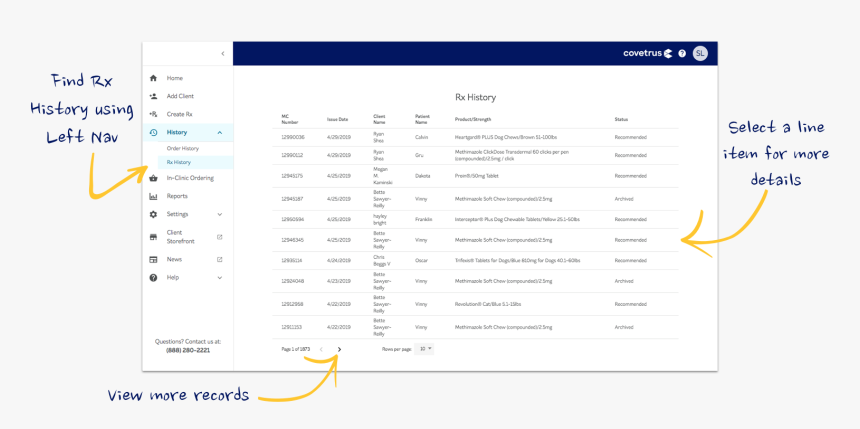Select Rx History in the sidebar
The image size is (860, 429).
[179, 162]
